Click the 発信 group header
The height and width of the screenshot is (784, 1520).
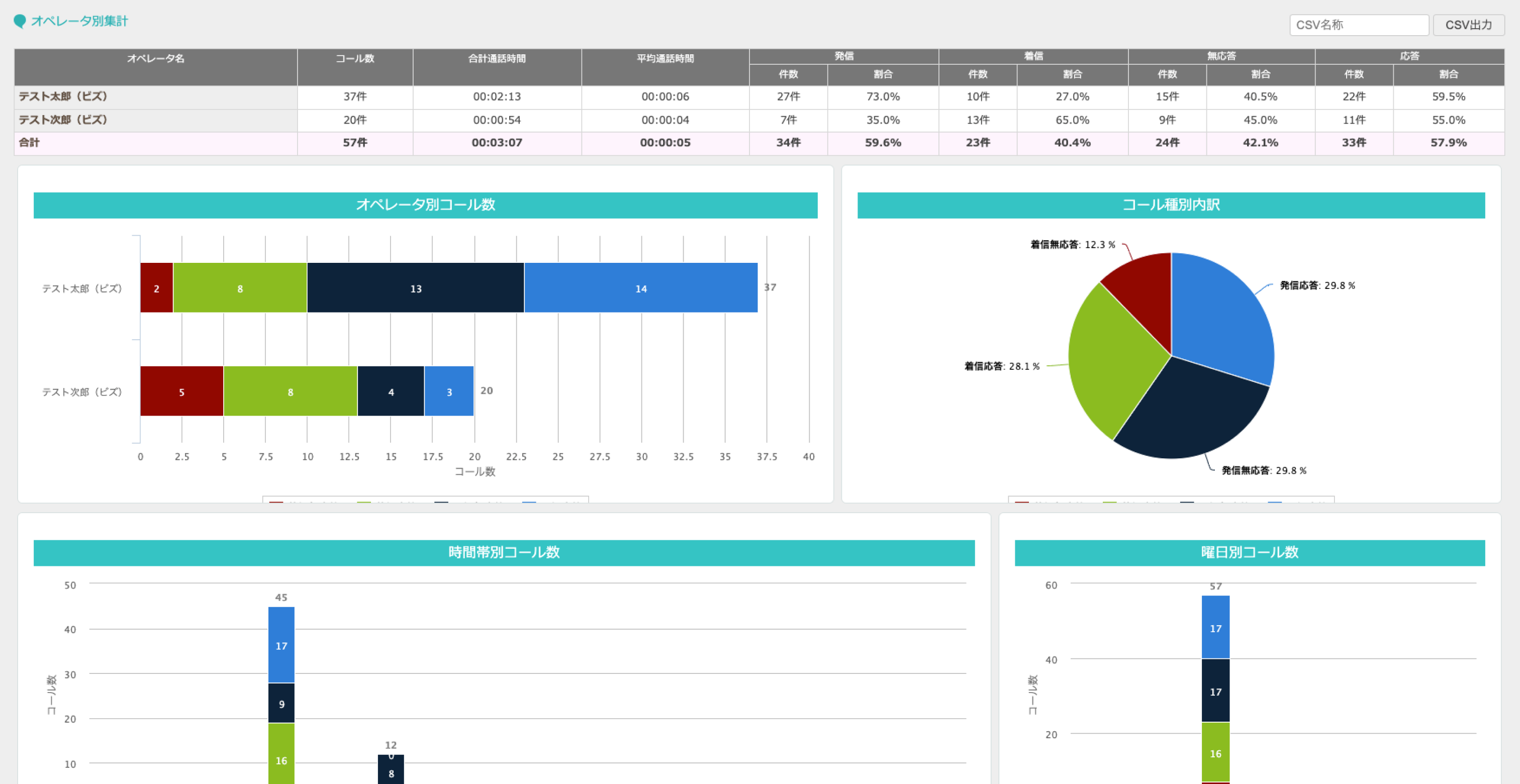[x=844, y=56]
